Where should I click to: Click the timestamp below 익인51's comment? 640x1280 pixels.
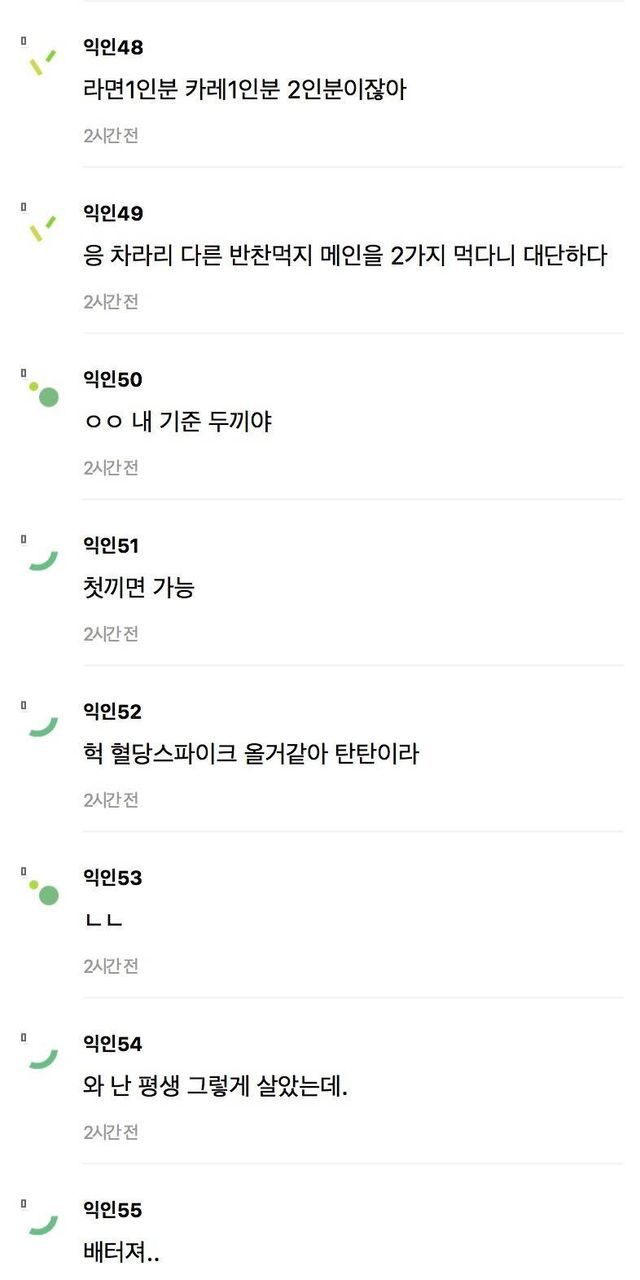coord(111,633)
